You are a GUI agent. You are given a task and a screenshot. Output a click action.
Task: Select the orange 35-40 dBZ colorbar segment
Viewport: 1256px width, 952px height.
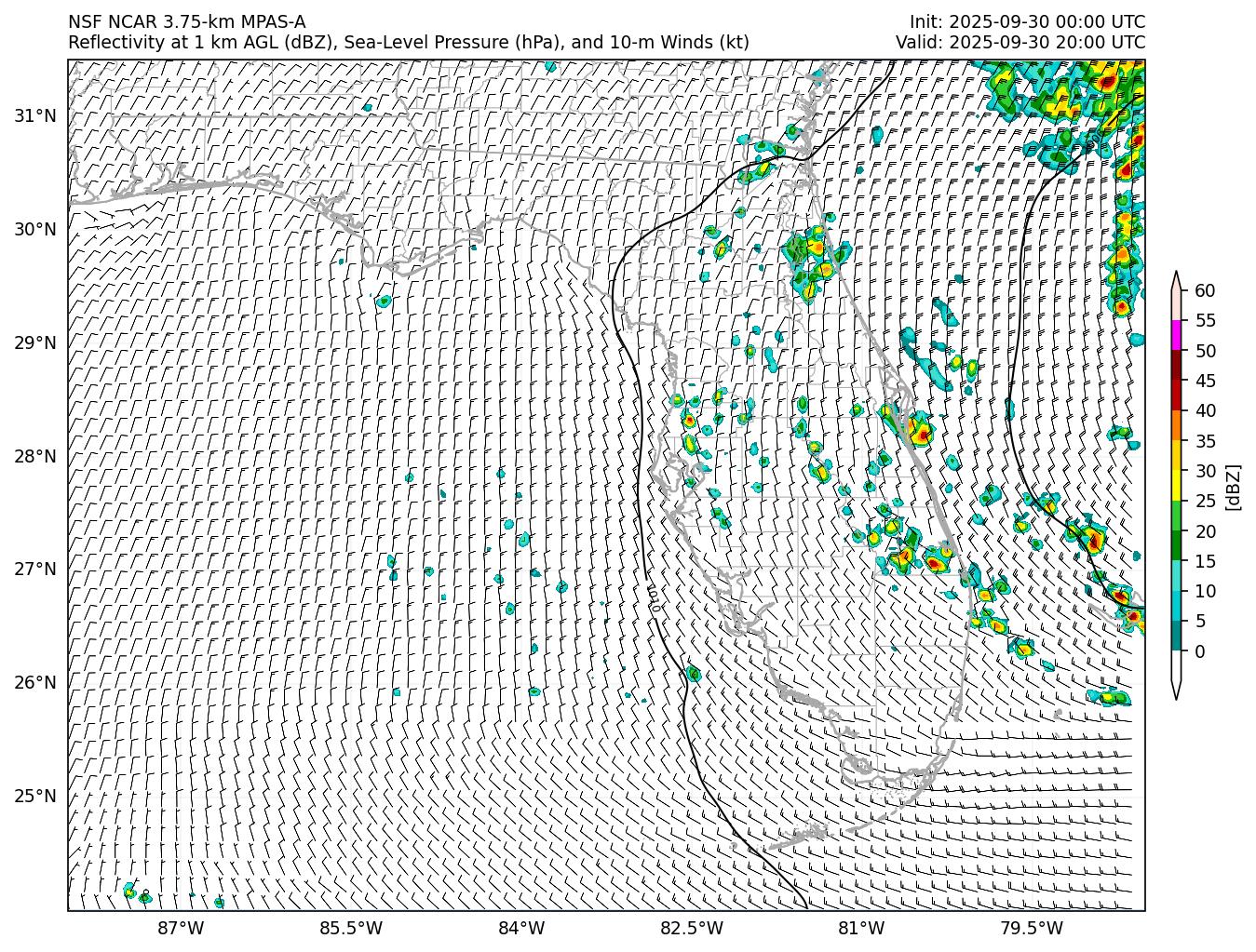[x=1176, y=425]
